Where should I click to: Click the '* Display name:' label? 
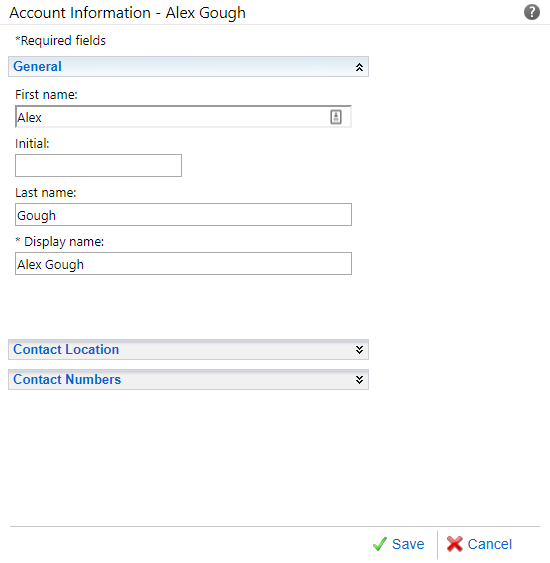click(60, 242)
